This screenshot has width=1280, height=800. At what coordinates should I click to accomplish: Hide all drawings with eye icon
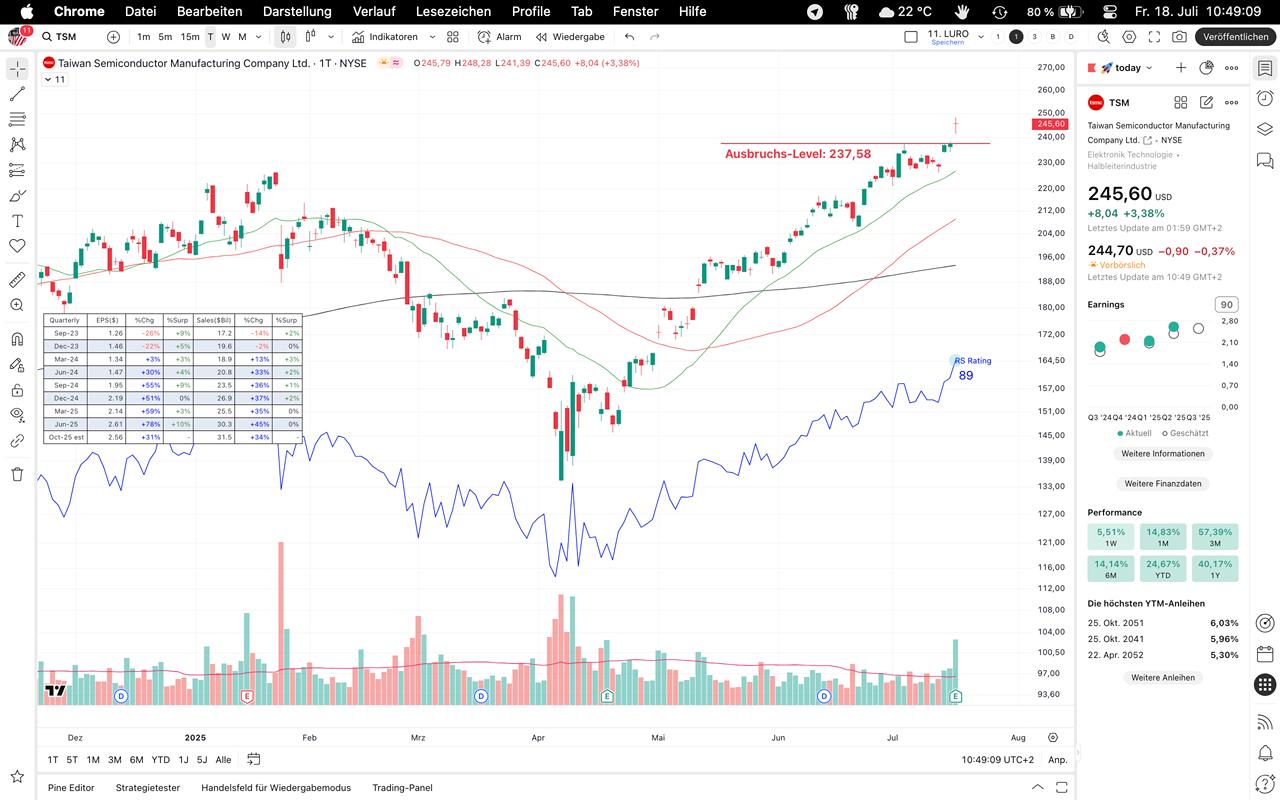(17, 415)
